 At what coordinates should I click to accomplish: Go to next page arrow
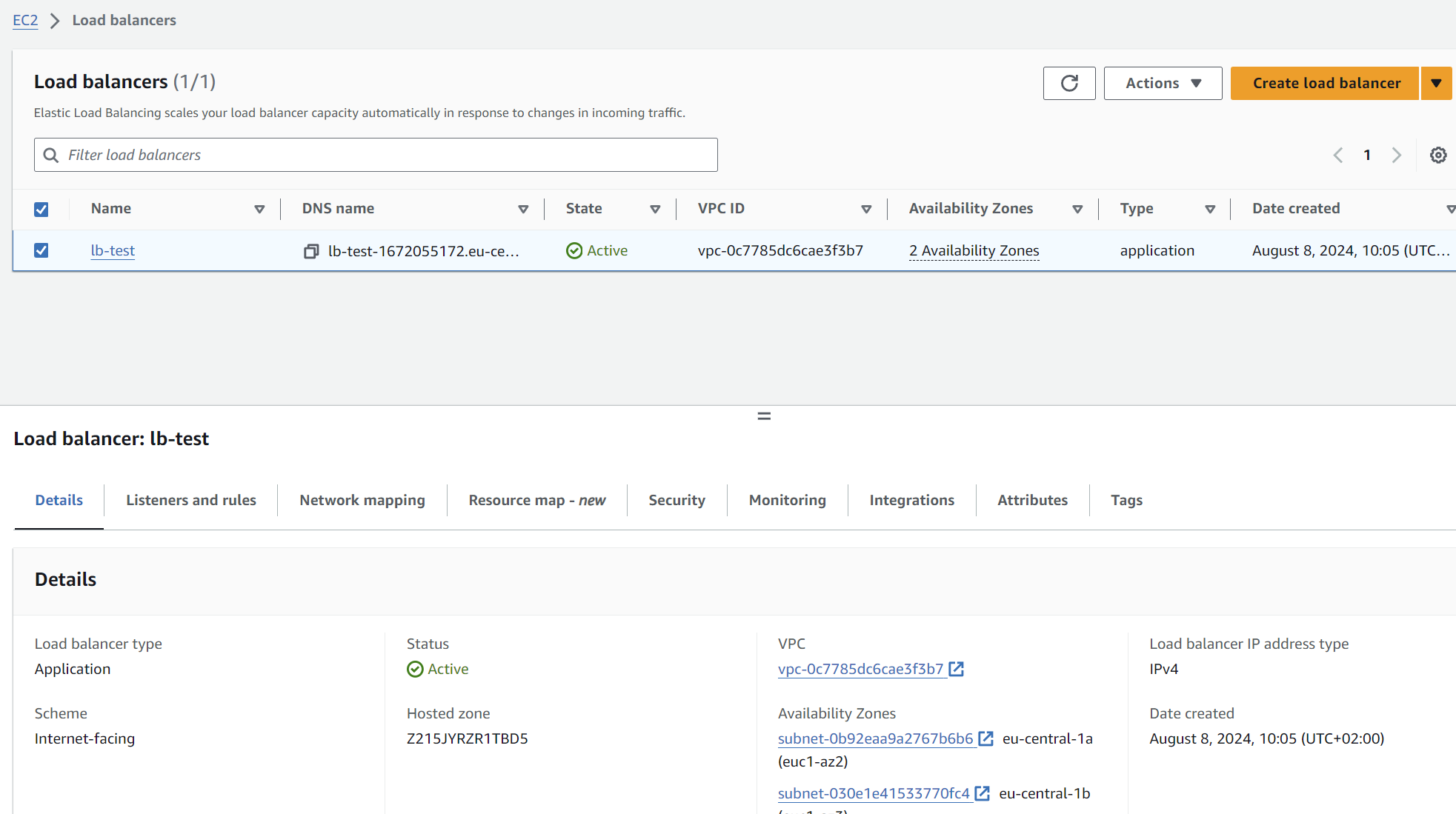(1396, 155)
